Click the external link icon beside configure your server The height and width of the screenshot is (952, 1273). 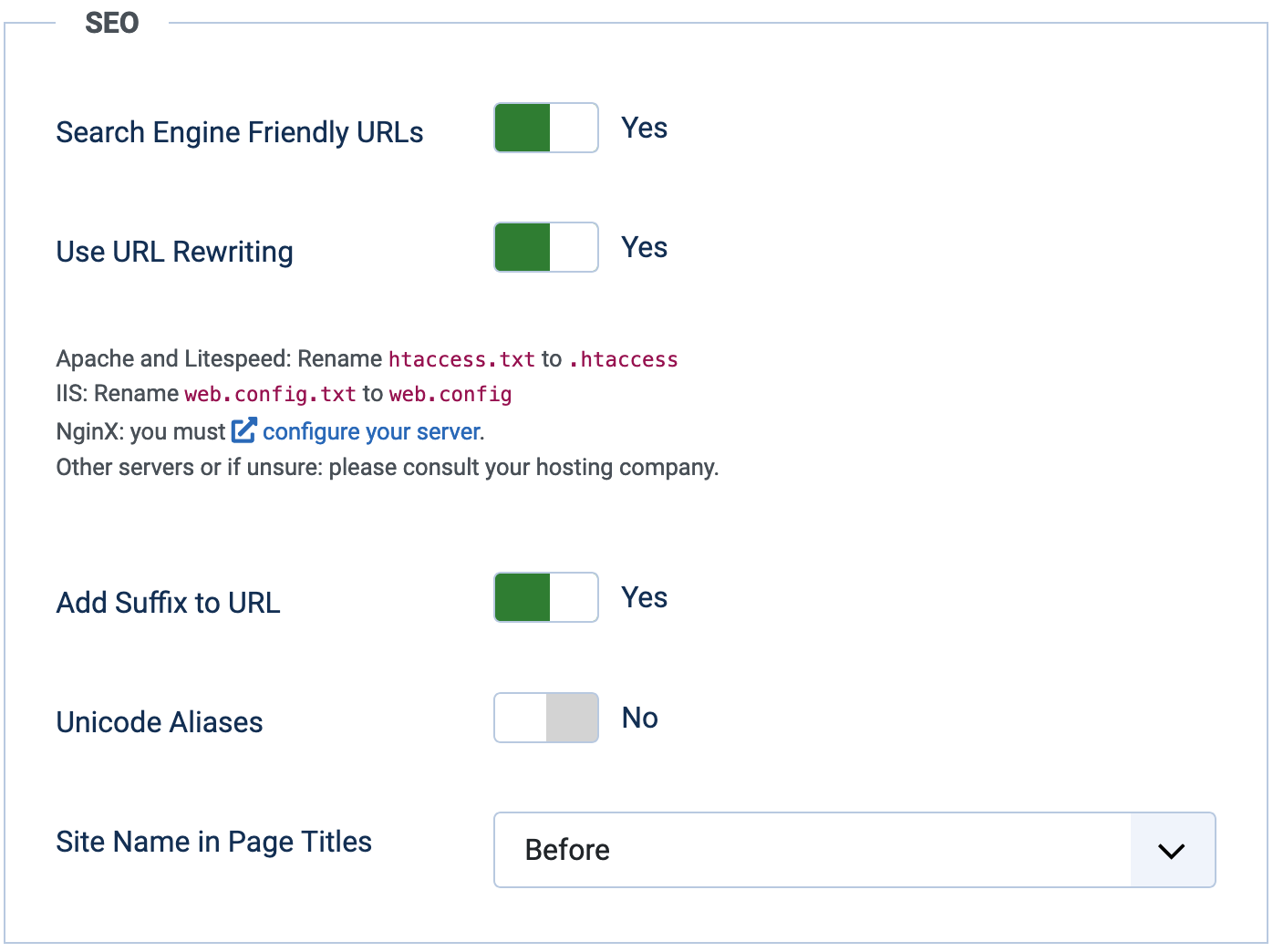point(244,429)
